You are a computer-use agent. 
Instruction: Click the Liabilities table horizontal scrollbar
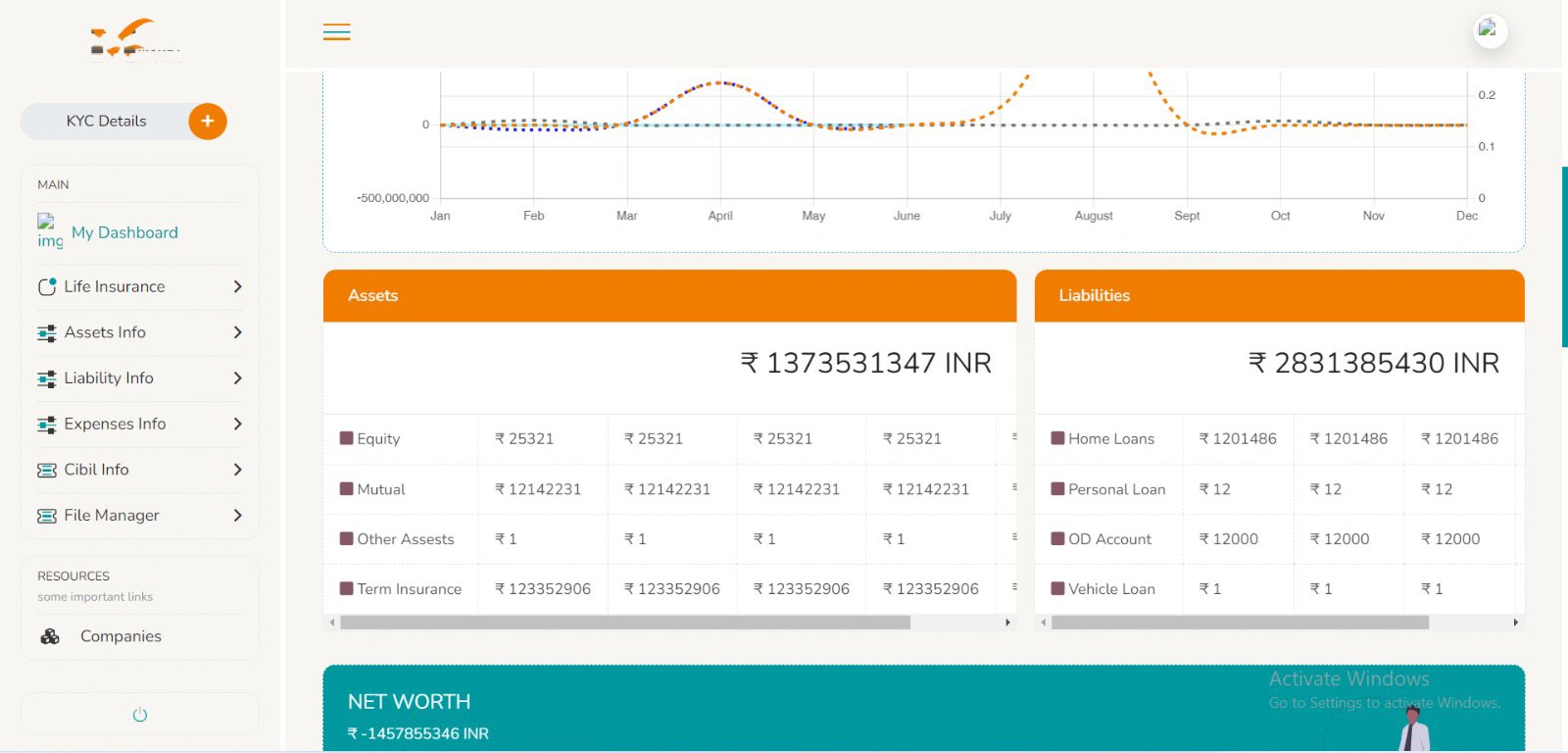[1240, 623]
